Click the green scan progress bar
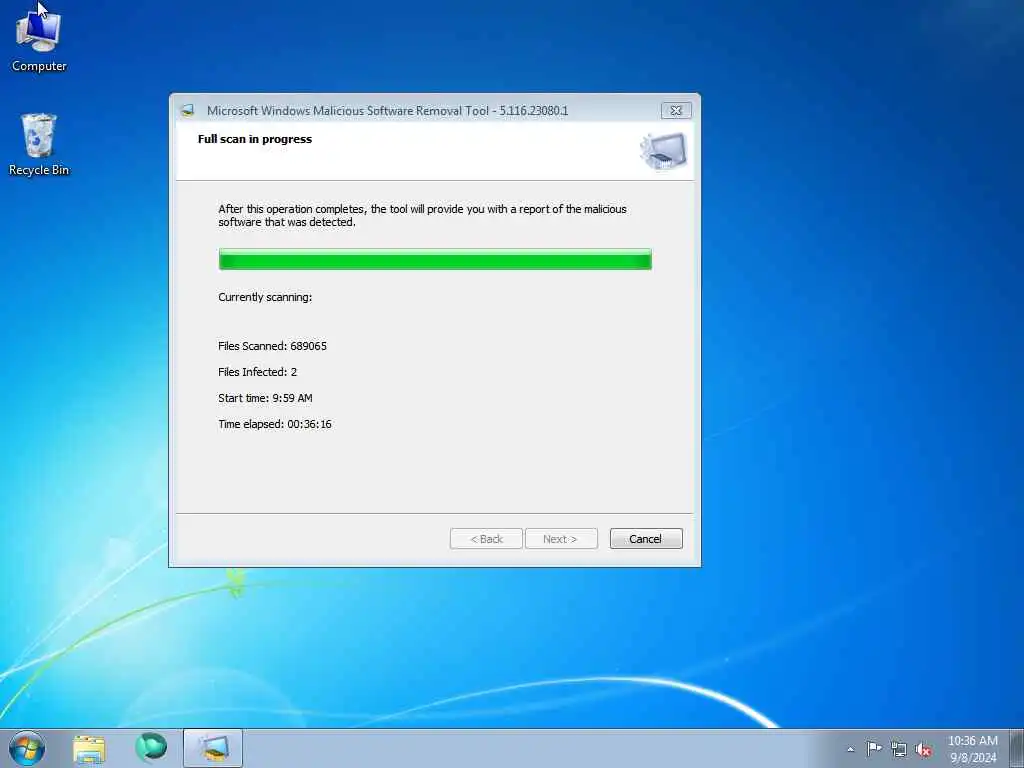The width and height of the screenshot is (1024, 768). click(435, 259)
